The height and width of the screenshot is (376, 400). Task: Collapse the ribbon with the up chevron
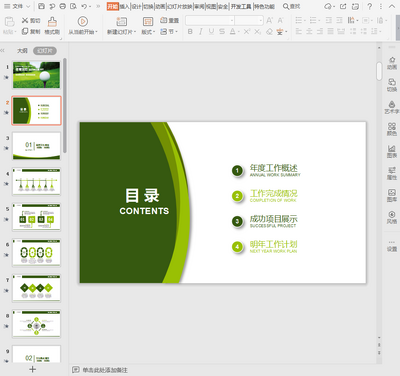click(392, 6)
